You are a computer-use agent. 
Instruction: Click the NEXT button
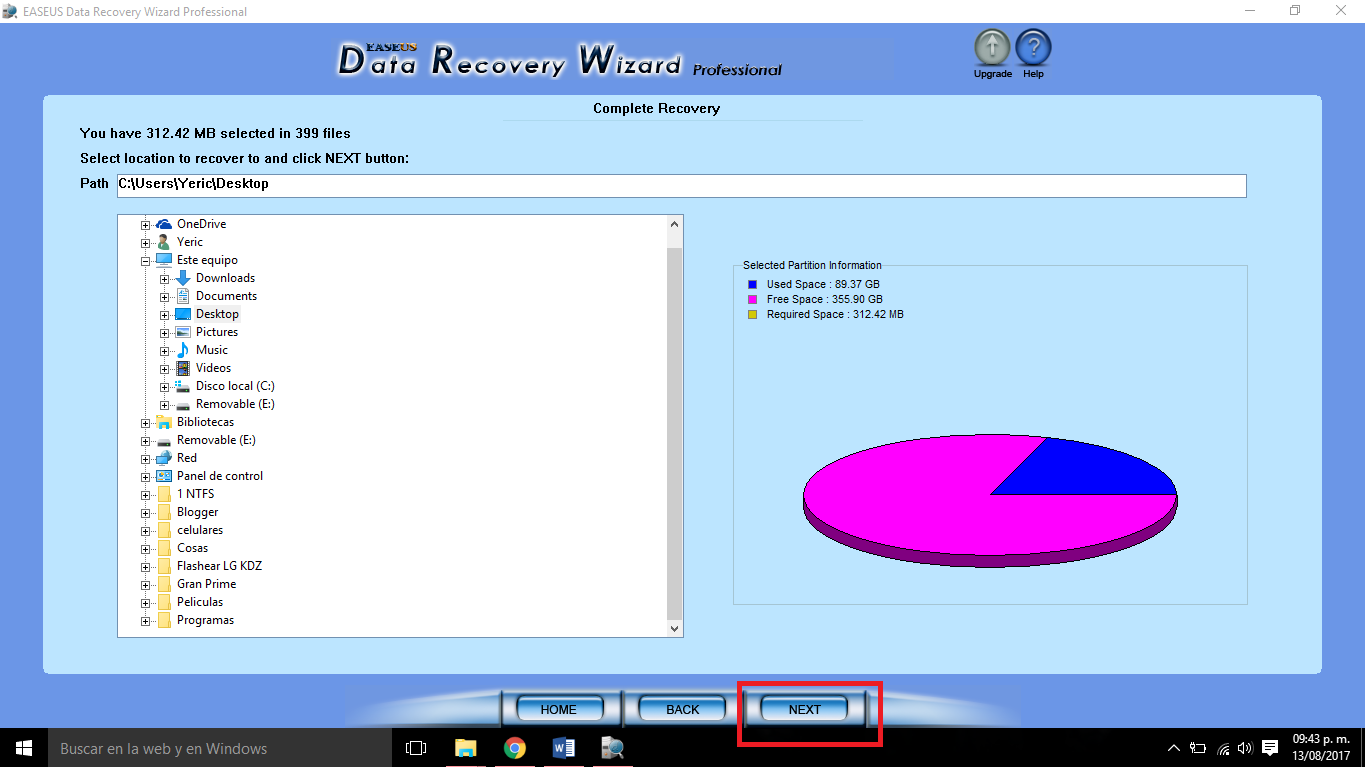pyautogui.click(x=805, y=709)
